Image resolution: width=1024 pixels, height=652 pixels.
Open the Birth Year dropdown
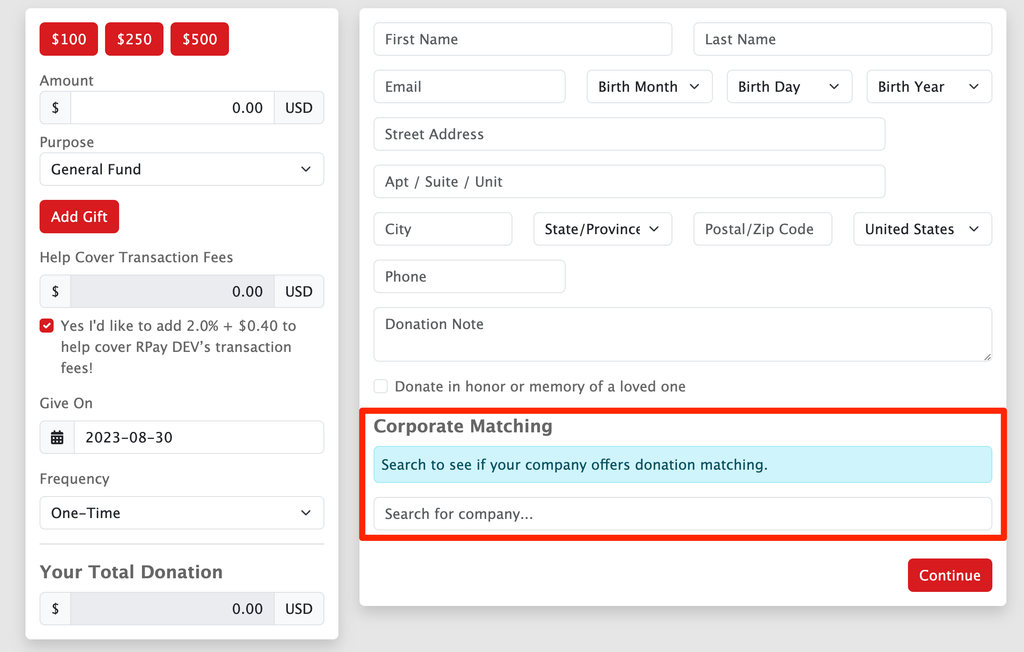click(929, 87)
